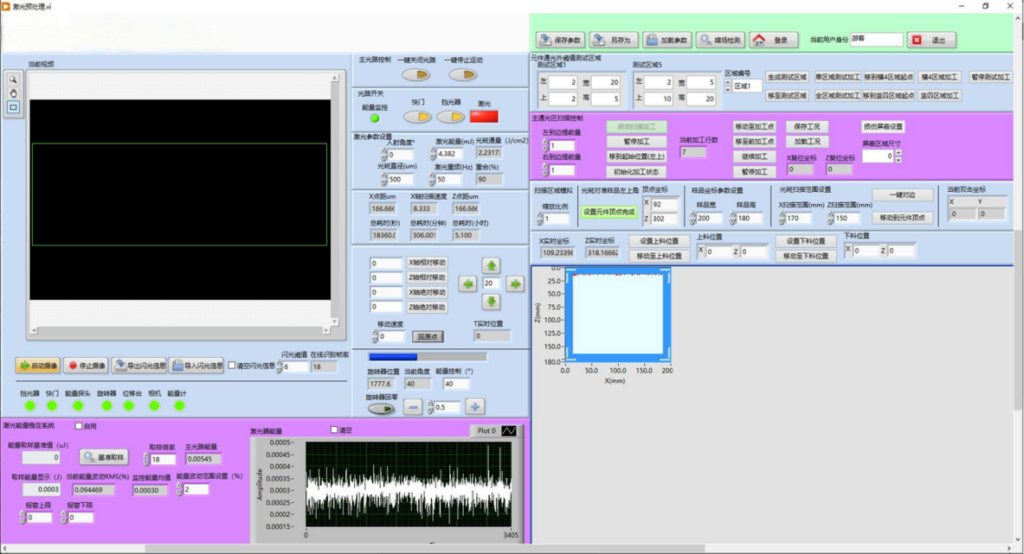Screen dimensions: 1024x554
Task: Click the minus button for rotator step
Action: pos(413,407)
